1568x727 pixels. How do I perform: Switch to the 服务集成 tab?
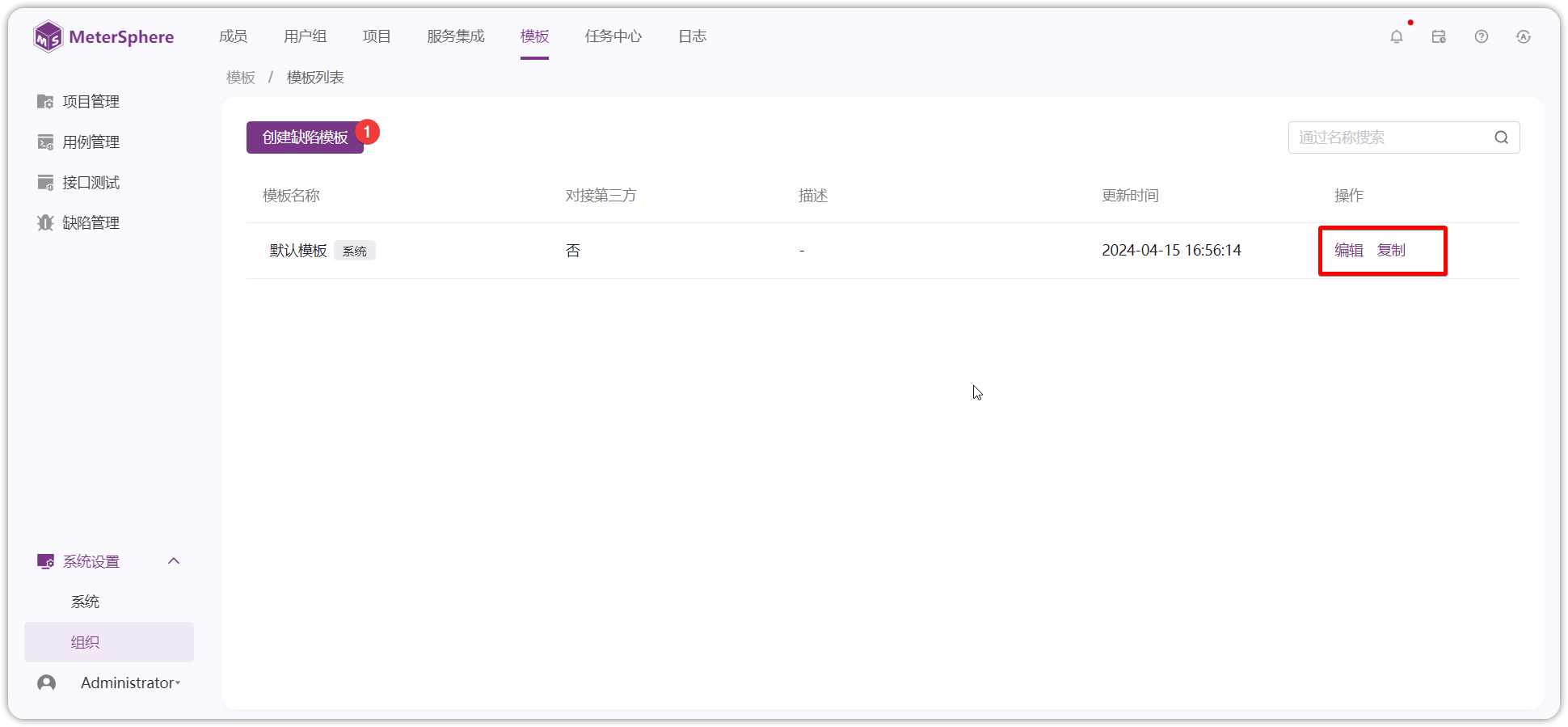tap(456, 36)
